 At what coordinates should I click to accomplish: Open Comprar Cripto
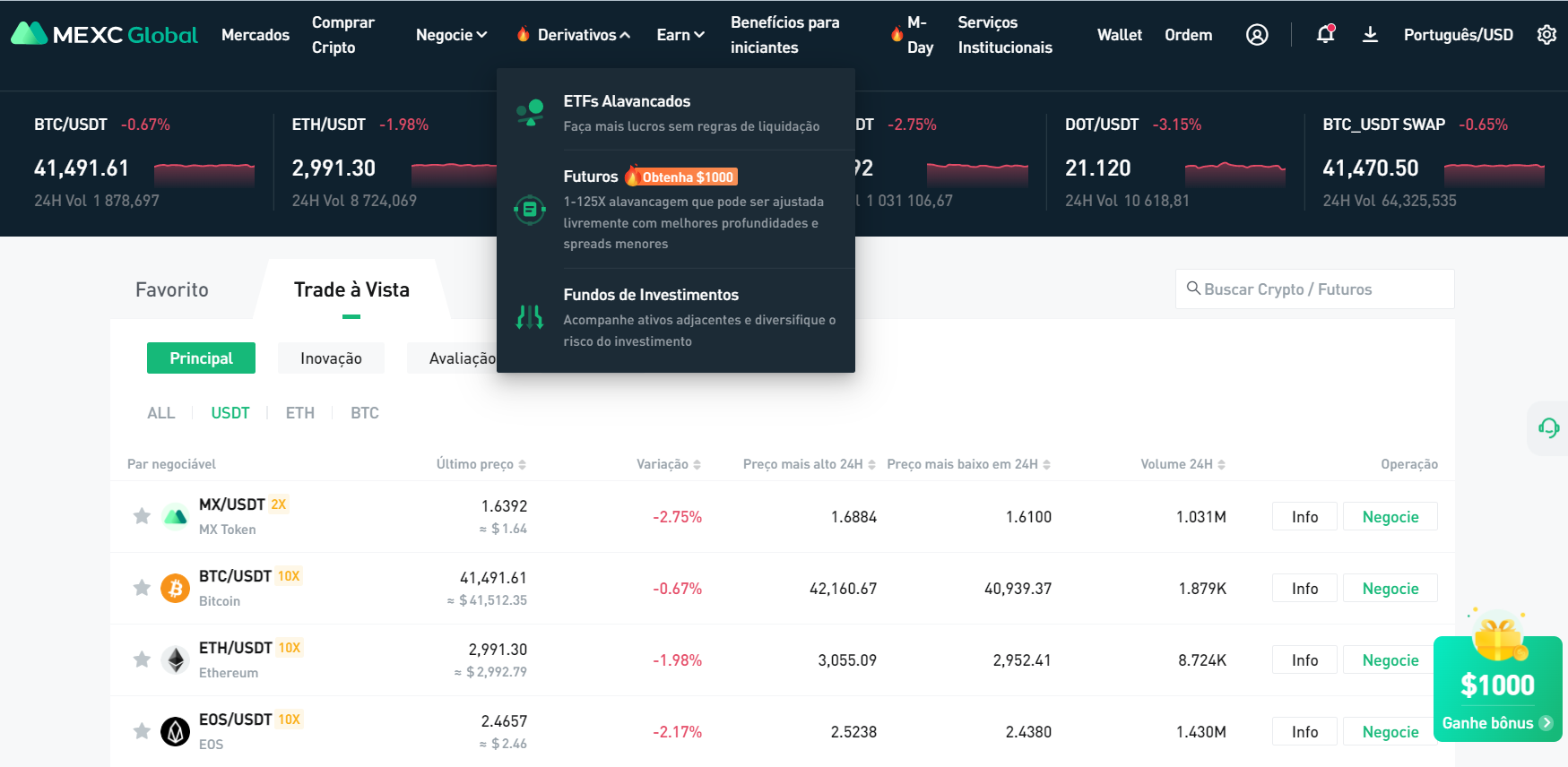pyautogui.click(x=343, y=35)
